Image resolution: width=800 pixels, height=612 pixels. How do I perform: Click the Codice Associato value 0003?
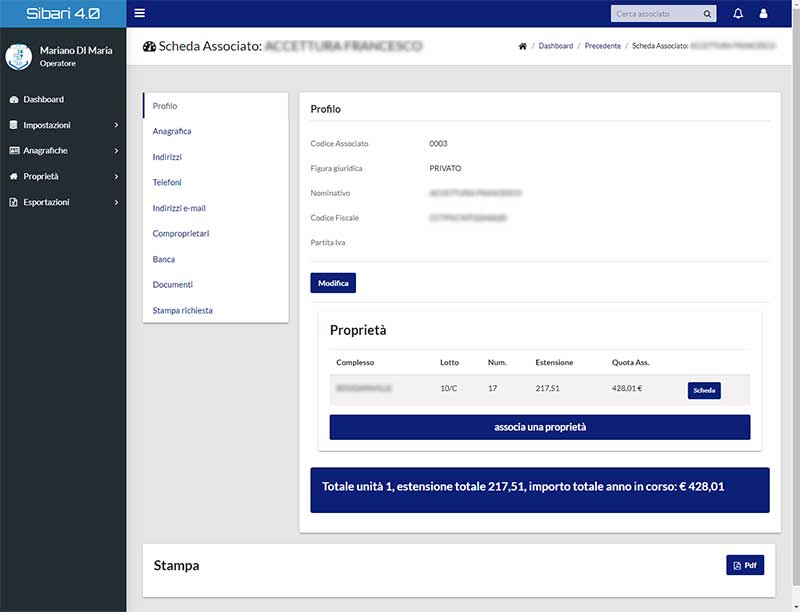point(438,144)
